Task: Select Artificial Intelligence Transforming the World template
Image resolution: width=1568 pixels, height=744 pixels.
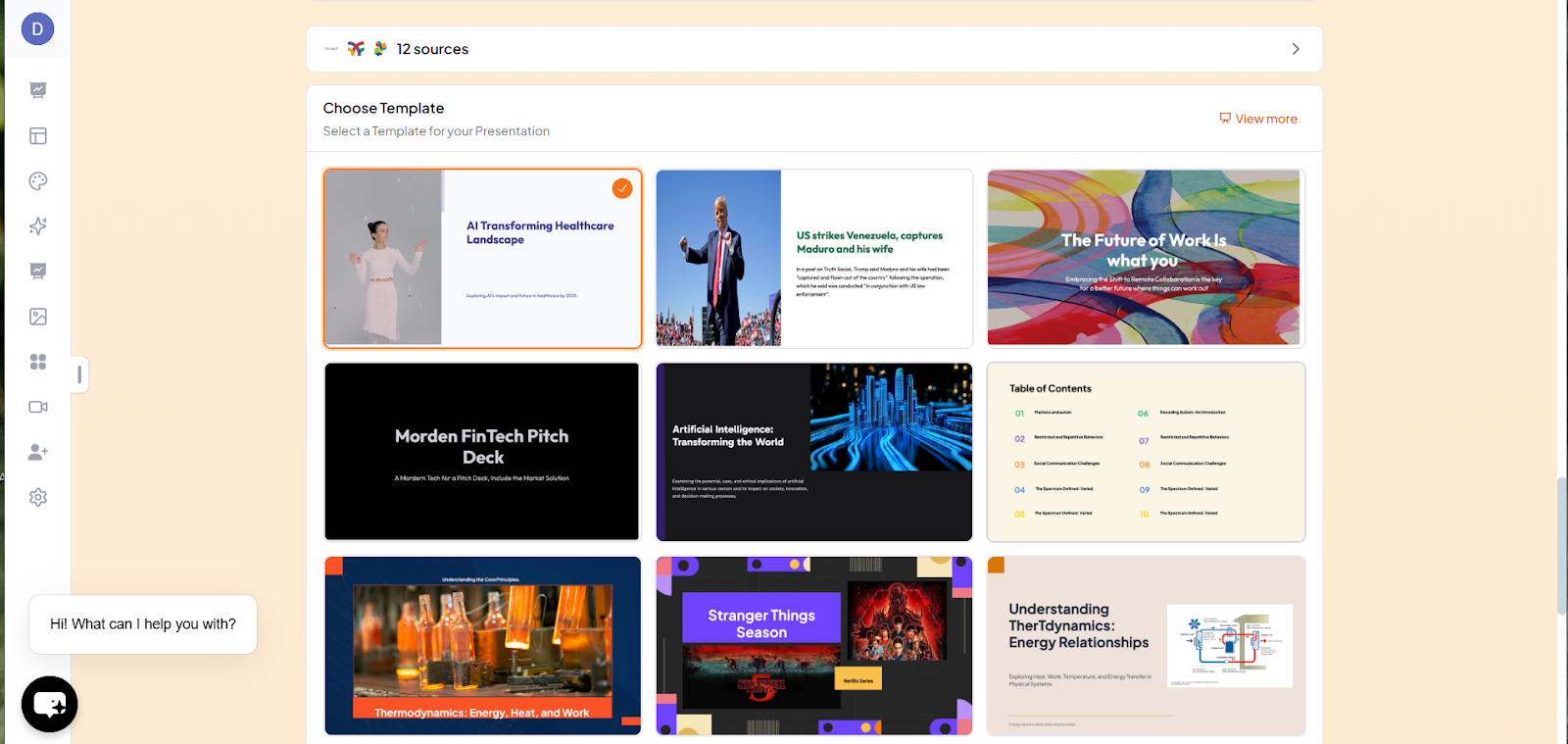Action: pyautogui.click(x=814, y=452)
